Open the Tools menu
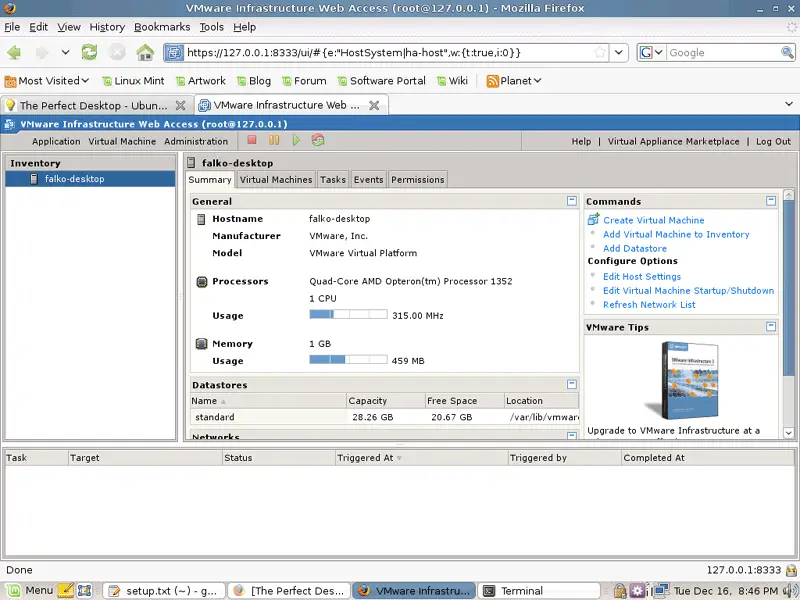The width and height of the screenshot is (800, 600). tap(212, 27)
